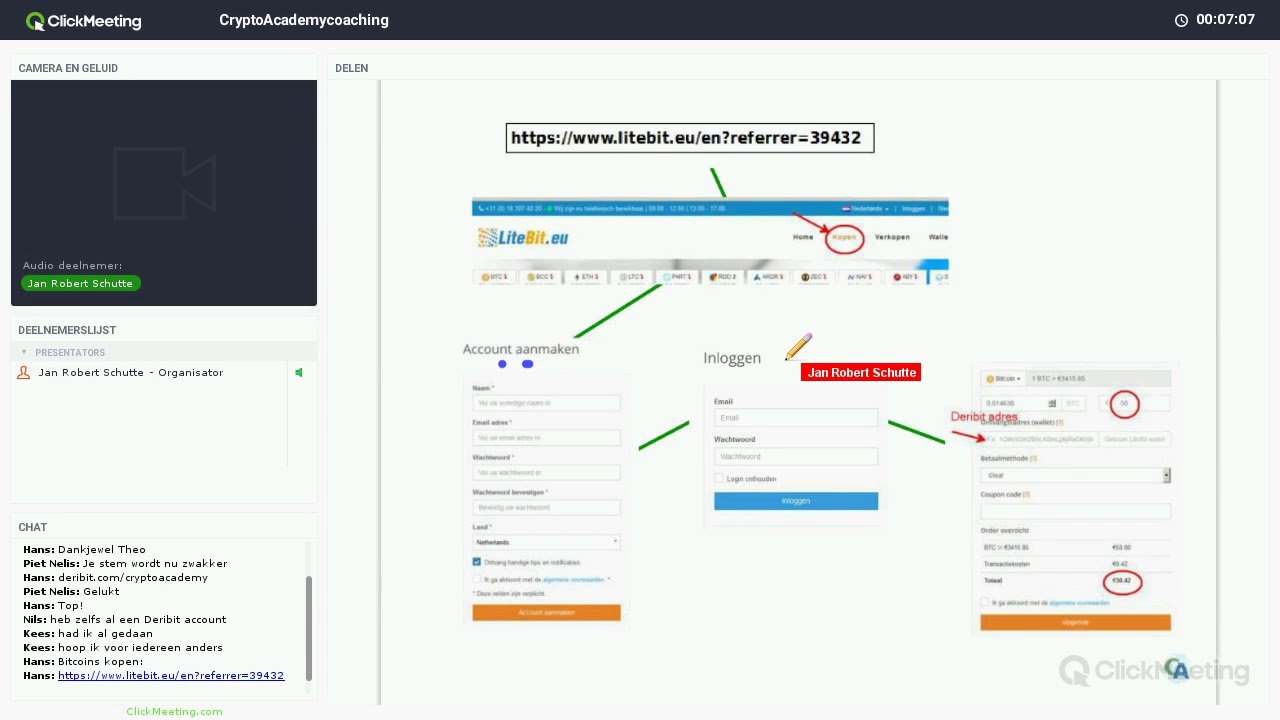Click the ClickMeeting logo in the header

(83, 20)
